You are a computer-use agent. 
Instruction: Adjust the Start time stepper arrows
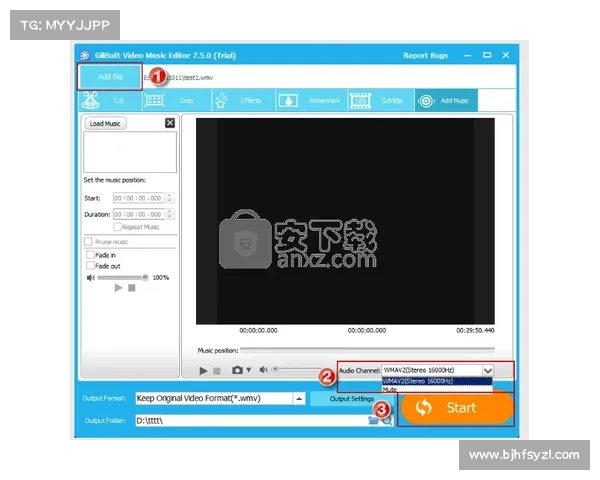point(170,198)
